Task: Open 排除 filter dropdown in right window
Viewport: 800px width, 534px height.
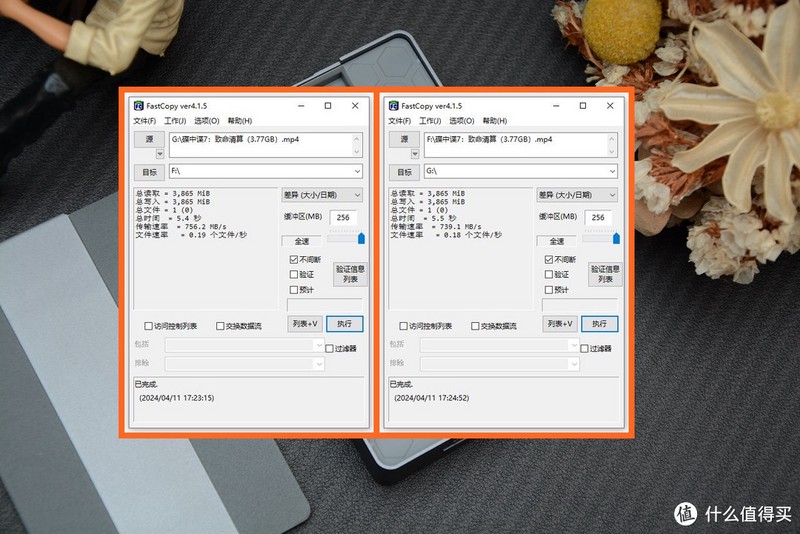Action: [x=499, y=364]
